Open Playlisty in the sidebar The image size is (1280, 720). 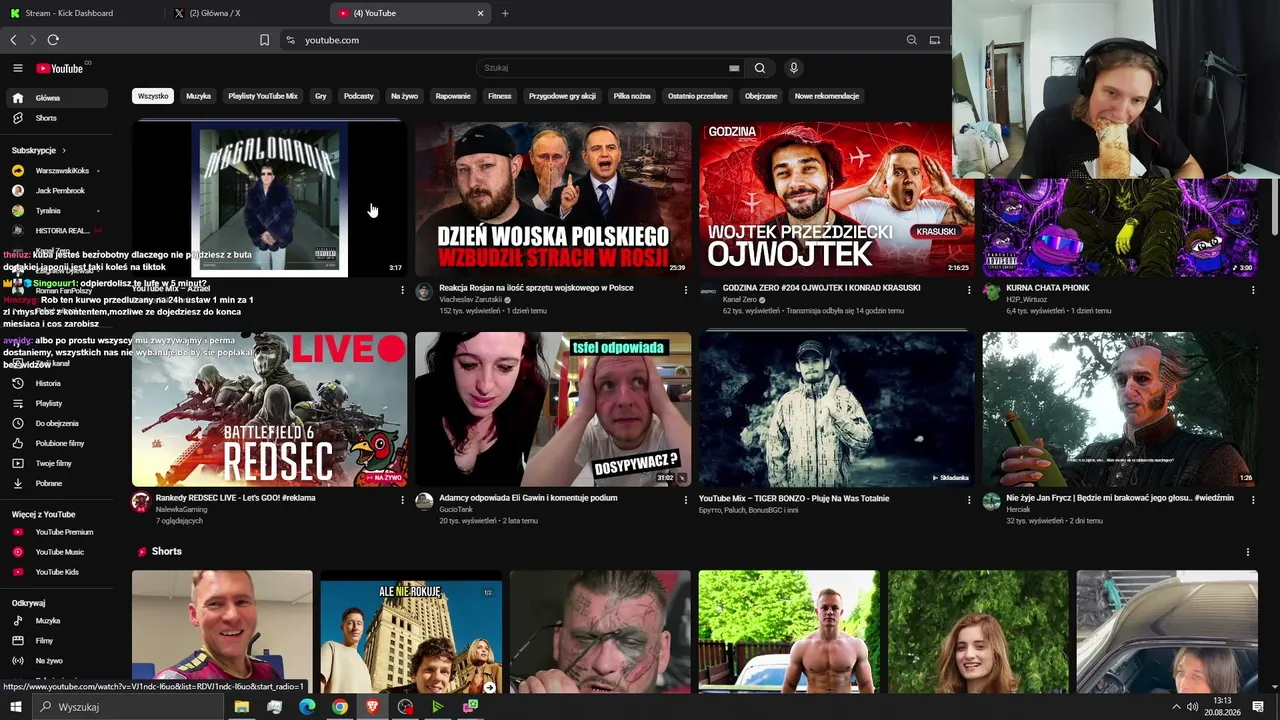click(x=57, y=403)
